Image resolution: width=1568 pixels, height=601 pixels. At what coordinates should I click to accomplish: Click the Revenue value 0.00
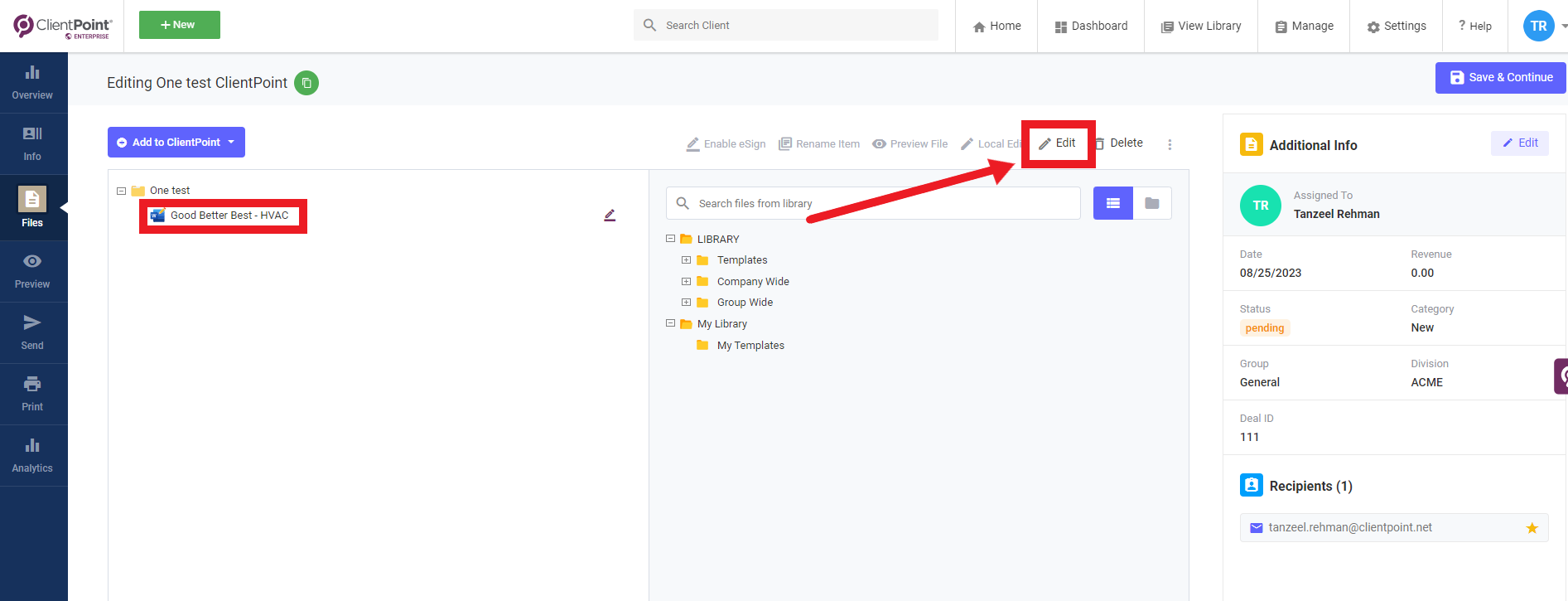[x=1422, y=273]
